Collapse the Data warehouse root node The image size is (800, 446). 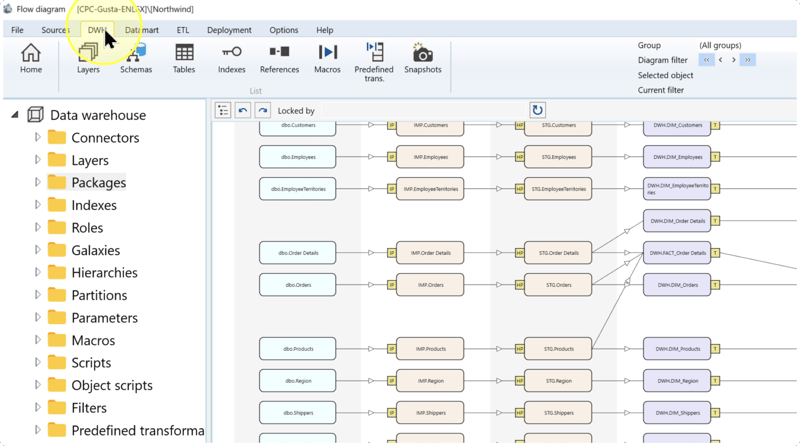point(15,115)
